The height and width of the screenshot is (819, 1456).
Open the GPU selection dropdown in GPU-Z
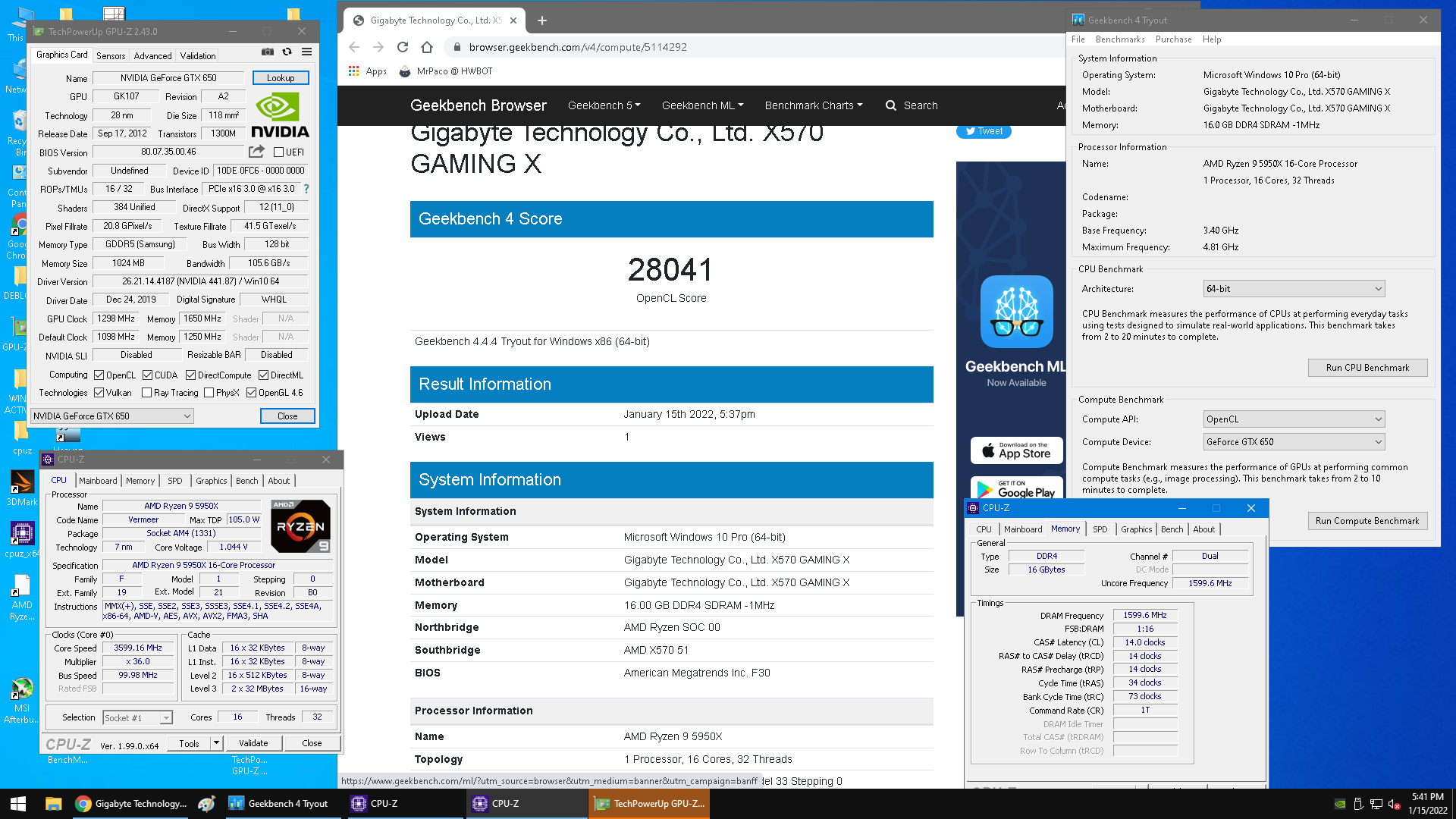point(112,416)
